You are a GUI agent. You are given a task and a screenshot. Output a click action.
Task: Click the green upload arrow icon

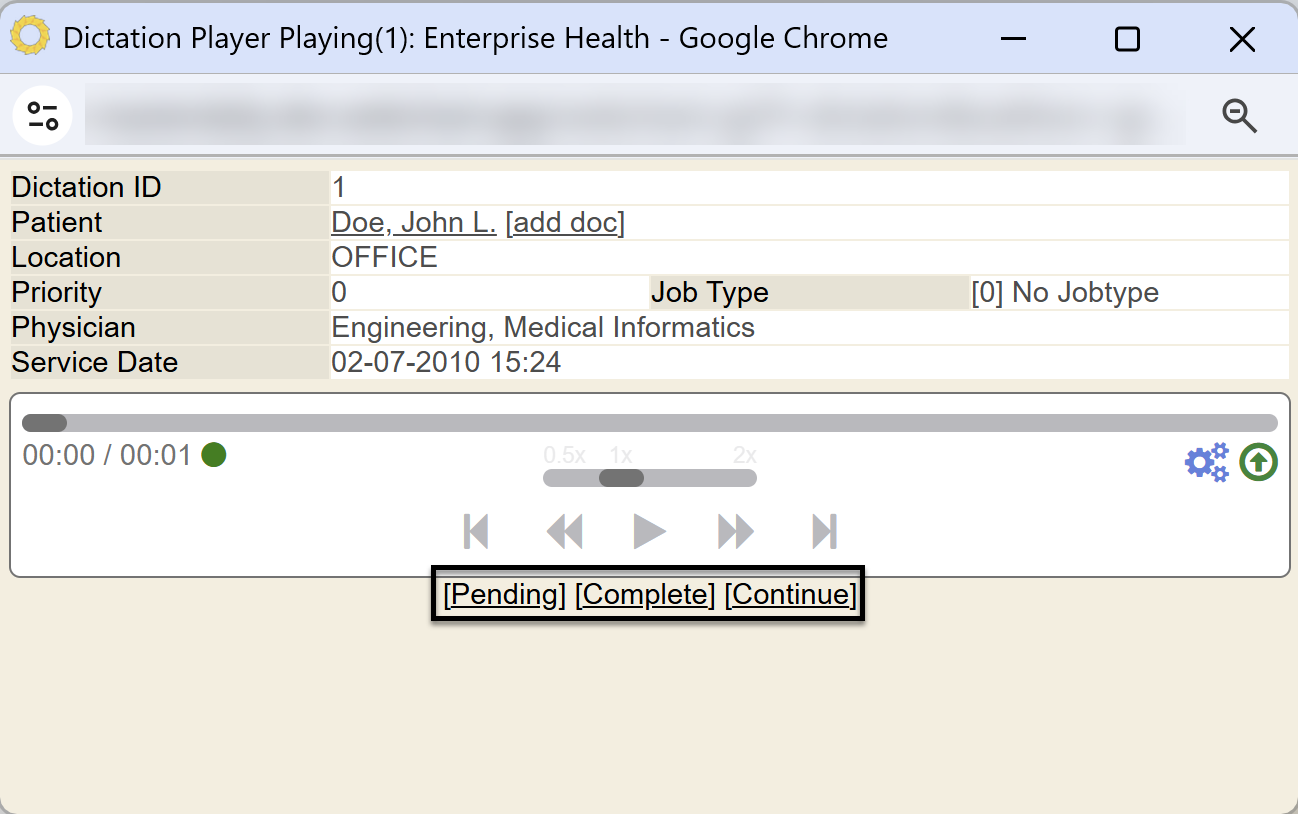point(1259,462)
